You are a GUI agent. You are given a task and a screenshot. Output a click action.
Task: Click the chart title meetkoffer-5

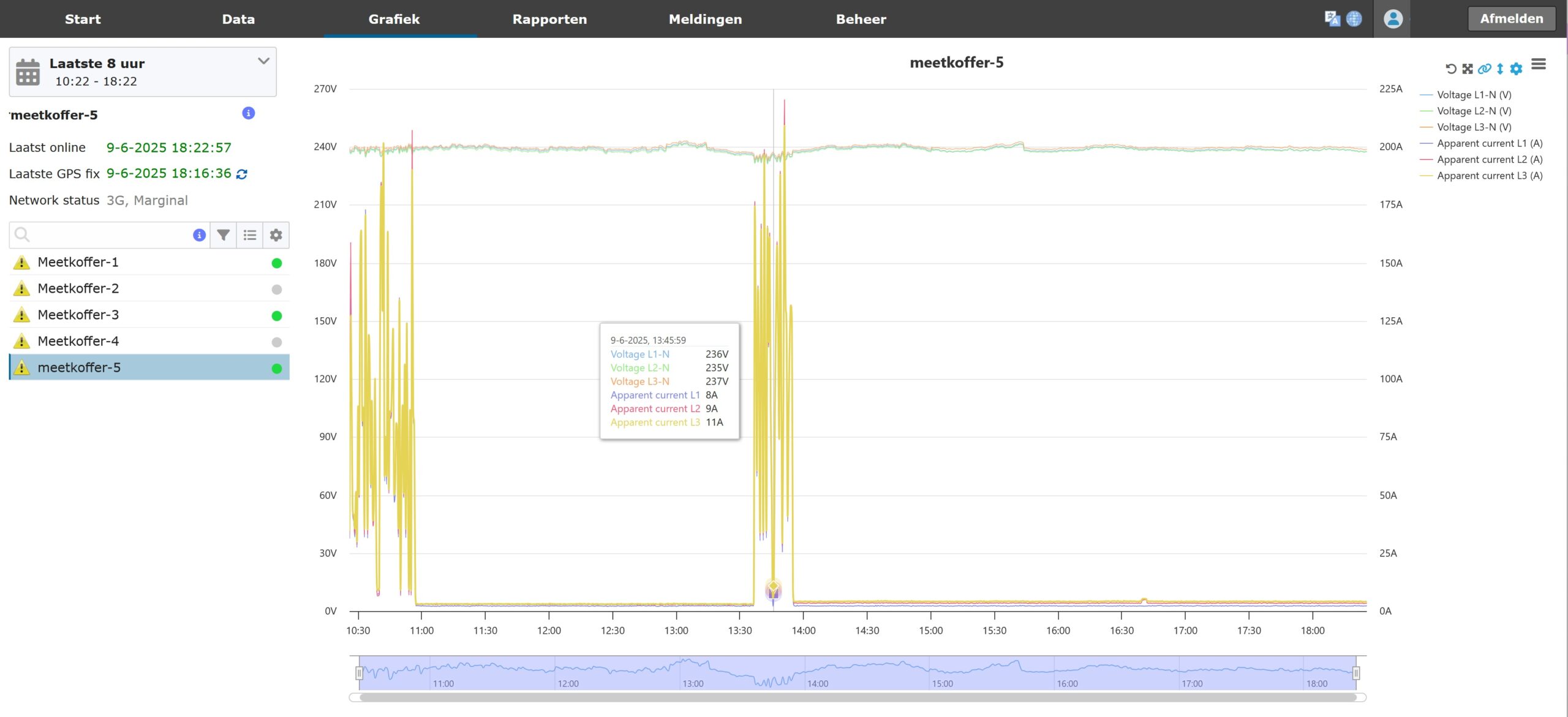point(956,62)
